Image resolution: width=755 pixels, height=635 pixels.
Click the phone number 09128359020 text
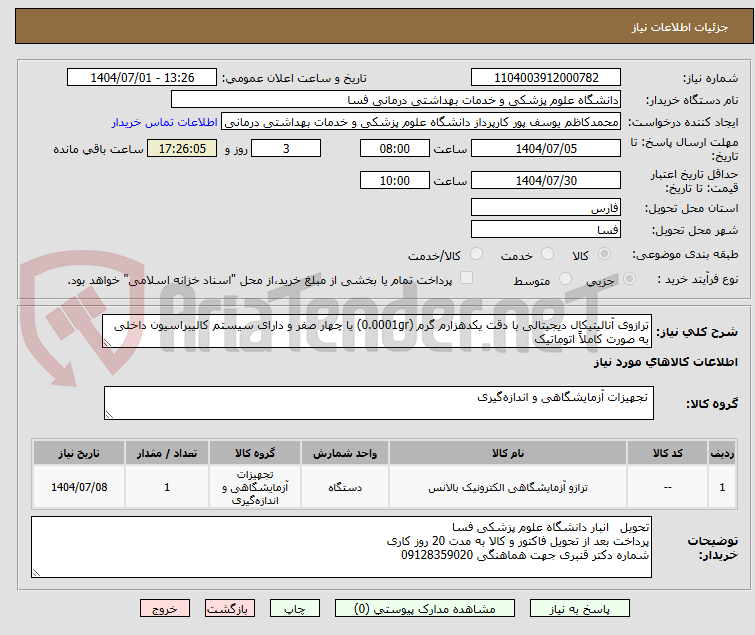[x=437, y=555]
